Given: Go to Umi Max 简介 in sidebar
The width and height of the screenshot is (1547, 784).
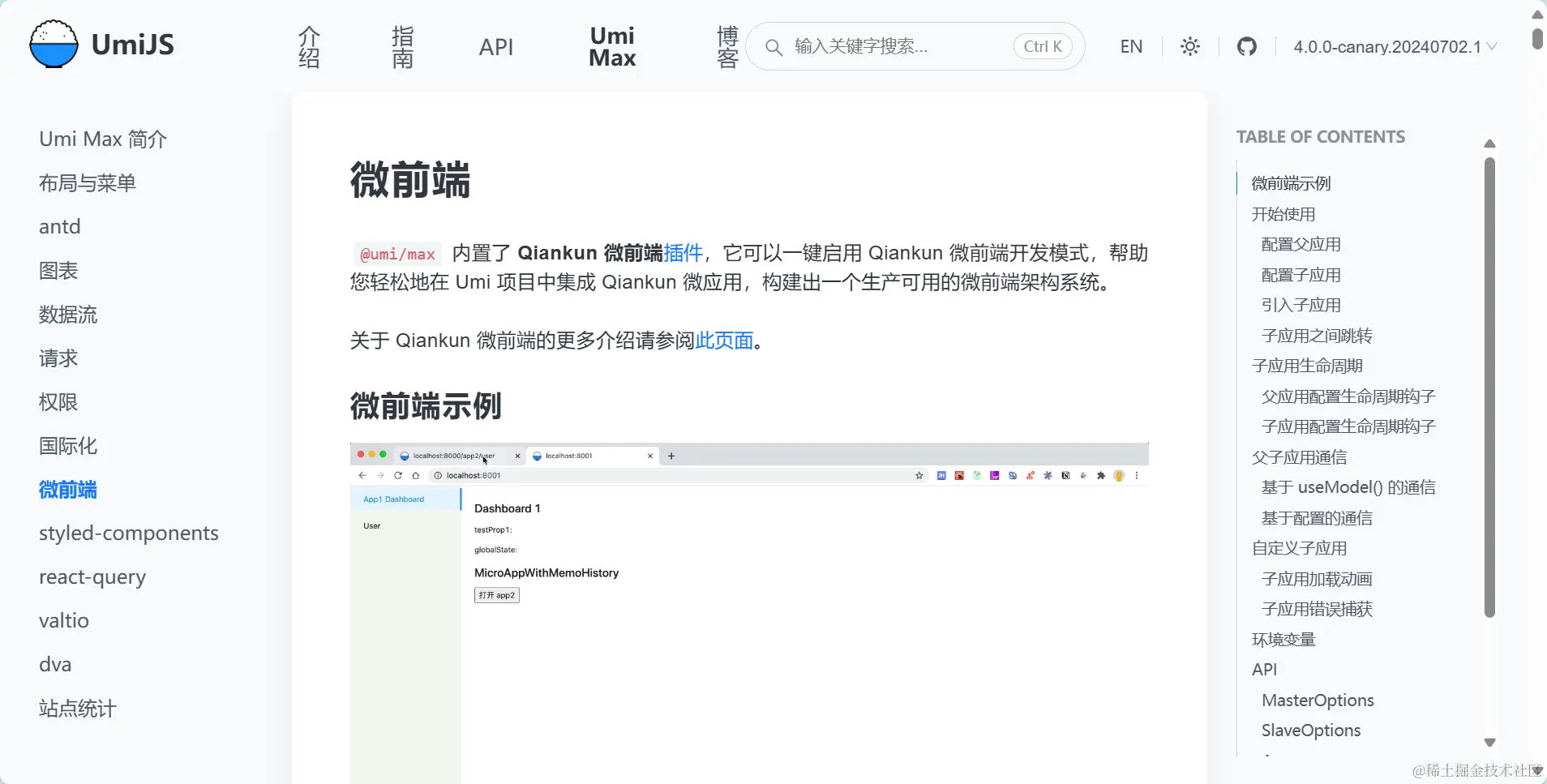Looking at the screenshot, I should pyautogui.click(x=103, y=139).
